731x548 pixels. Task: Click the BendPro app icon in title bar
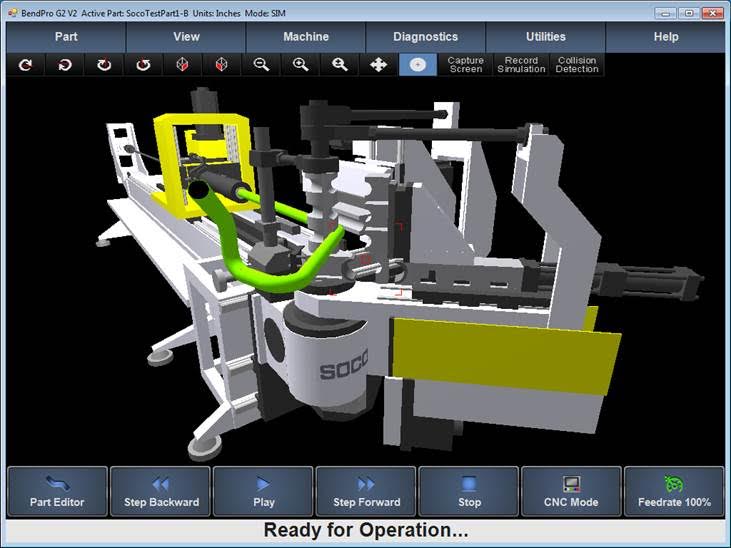13,13
